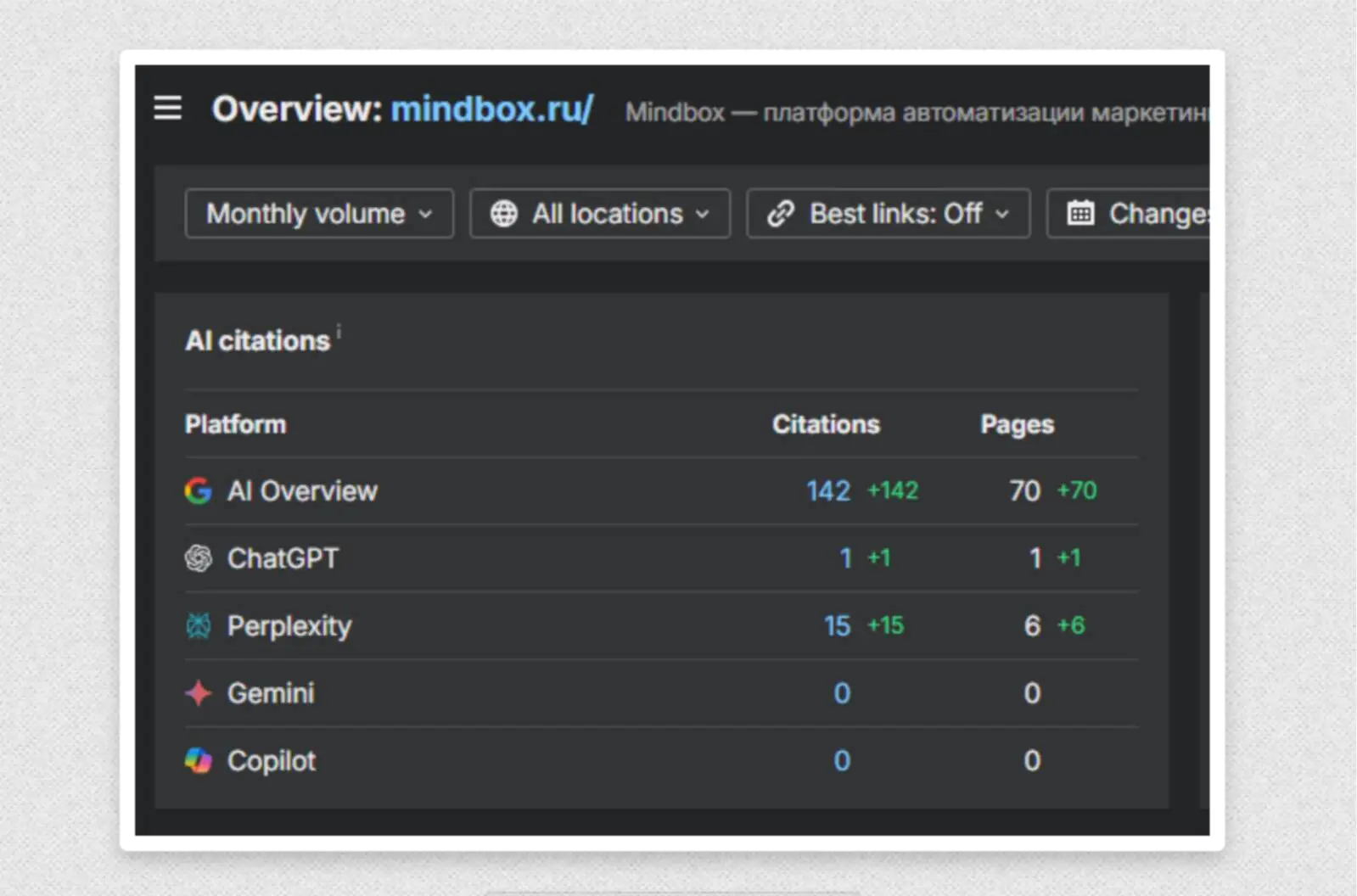This screenshot has width=1357, height=896.
Task: Click the +15 Perplexity citations change
Action: 885,625
